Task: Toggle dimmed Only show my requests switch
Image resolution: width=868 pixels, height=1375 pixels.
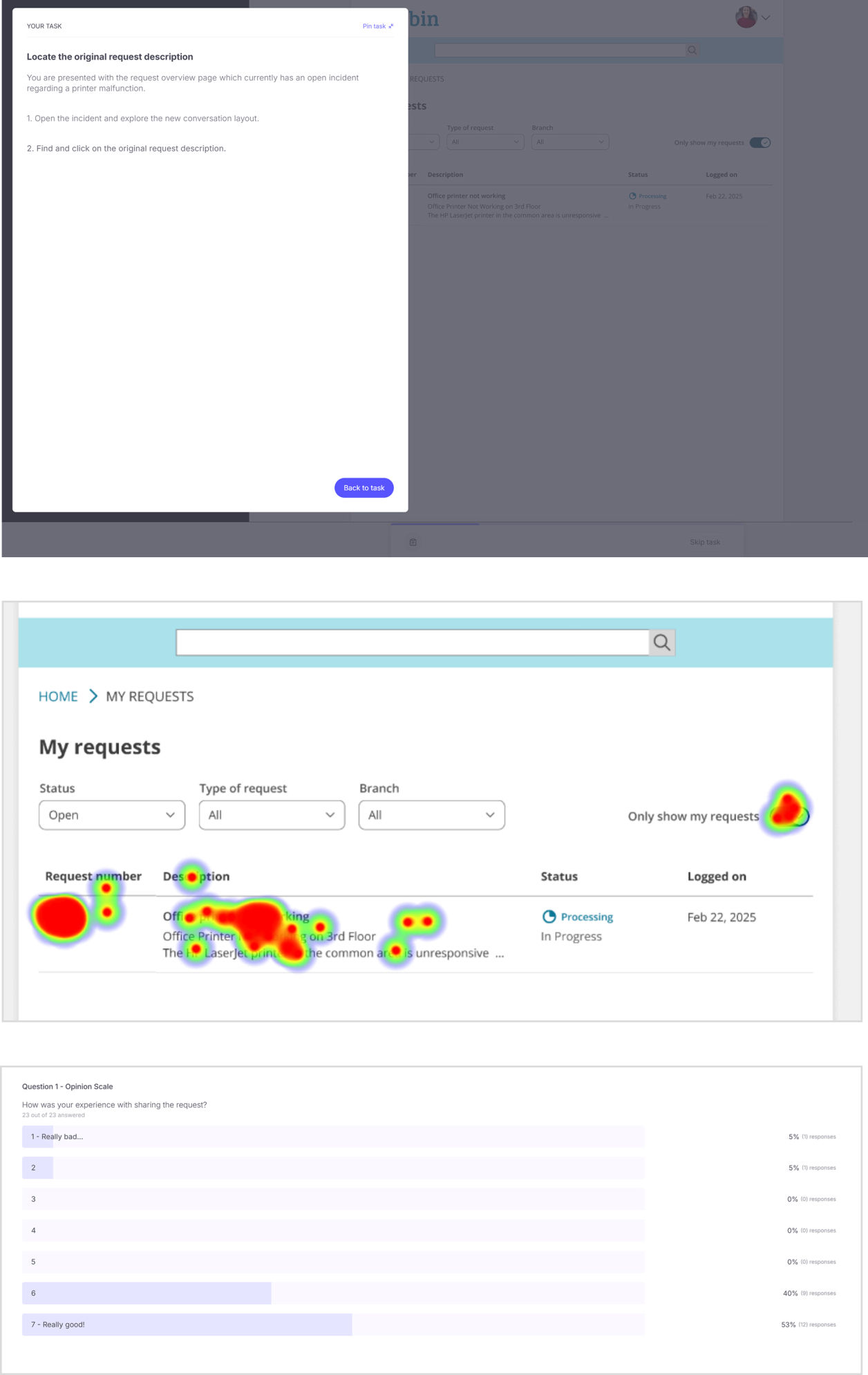Action: pos(760,142)
